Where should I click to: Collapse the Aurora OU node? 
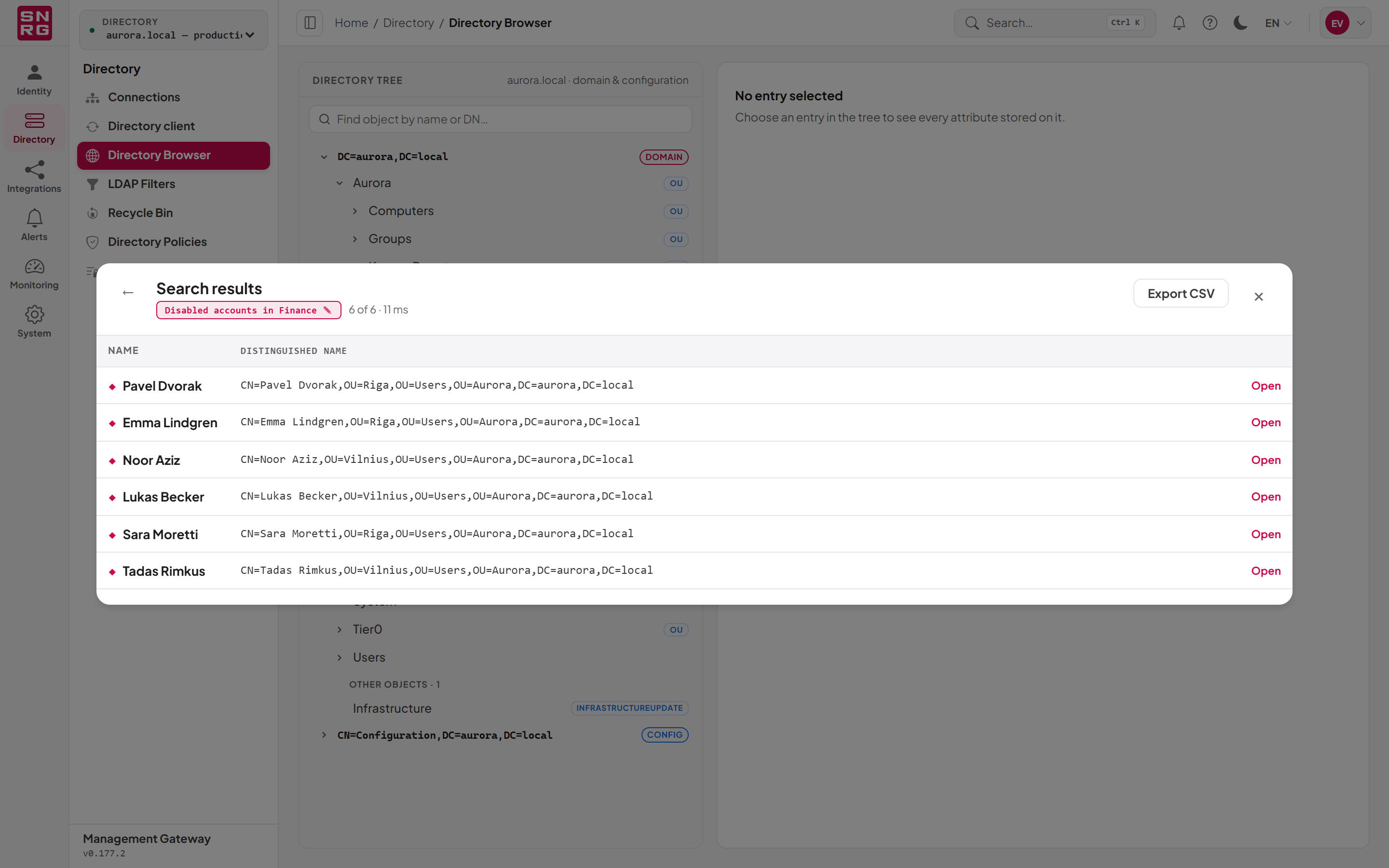pos(340,183)
